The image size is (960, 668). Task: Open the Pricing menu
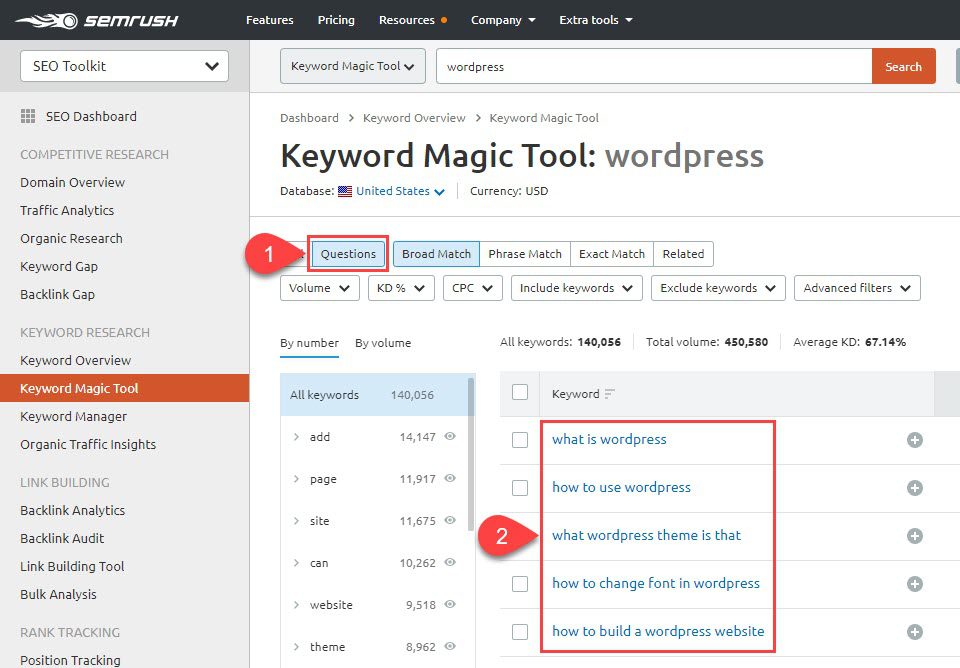tap(335, 20)
